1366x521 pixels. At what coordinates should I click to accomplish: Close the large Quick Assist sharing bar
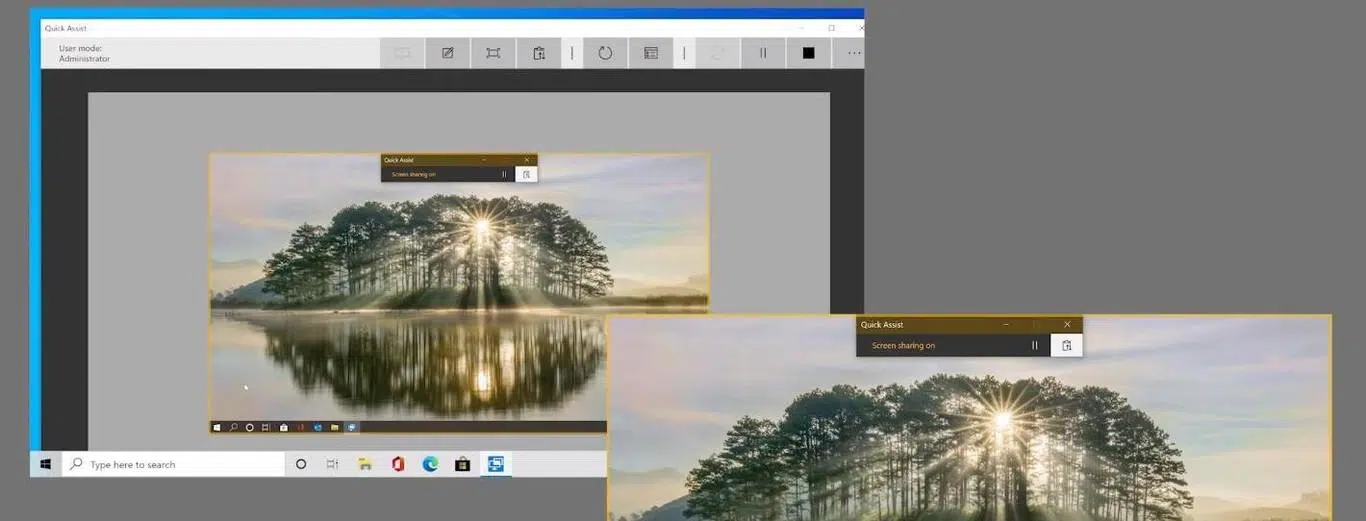[1067, 325]
